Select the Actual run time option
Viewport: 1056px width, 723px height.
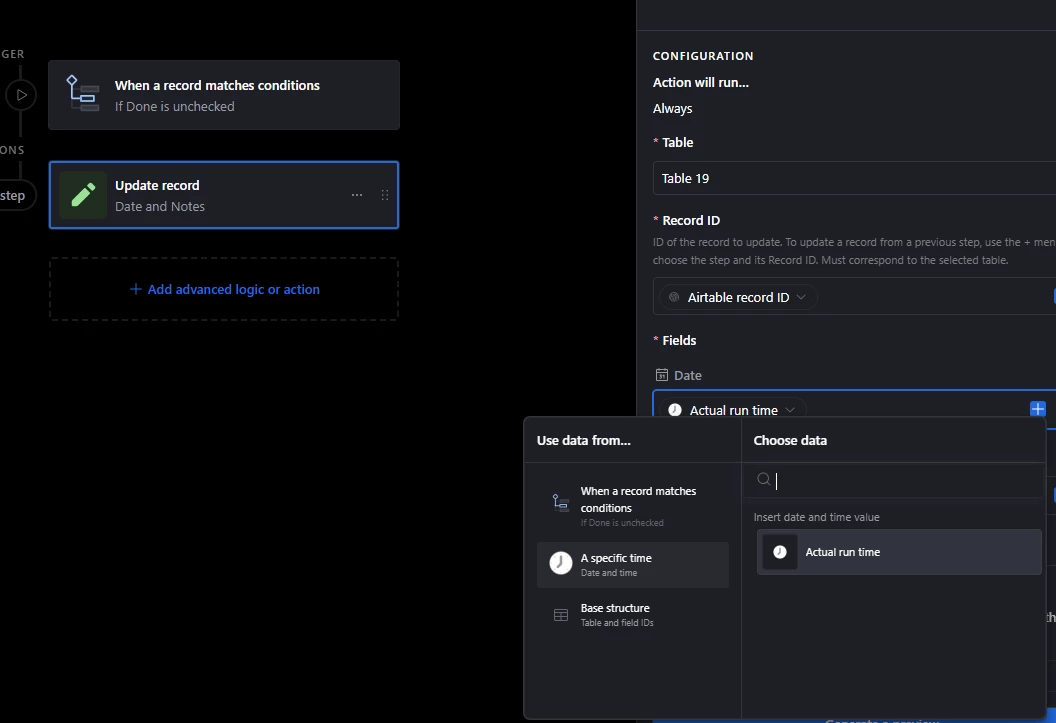pos(899,552)
